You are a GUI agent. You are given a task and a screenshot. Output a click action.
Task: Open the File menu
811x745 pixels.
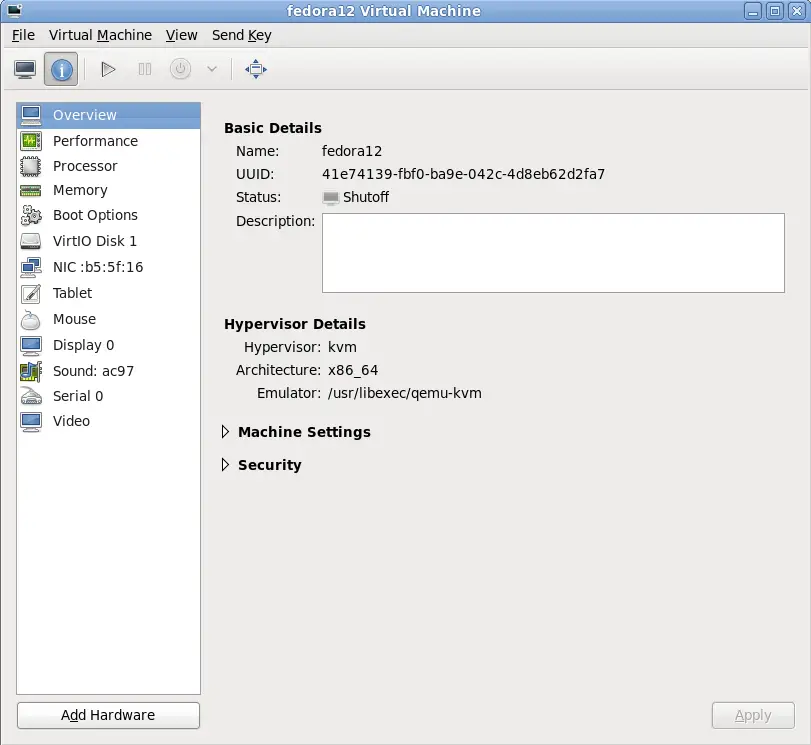23,35
